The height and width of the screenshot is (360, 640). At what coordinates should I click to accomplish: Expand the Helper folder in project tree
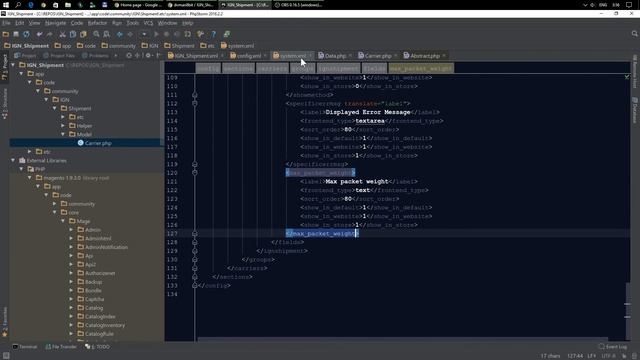pyautogui.click(x=63, y=126)
